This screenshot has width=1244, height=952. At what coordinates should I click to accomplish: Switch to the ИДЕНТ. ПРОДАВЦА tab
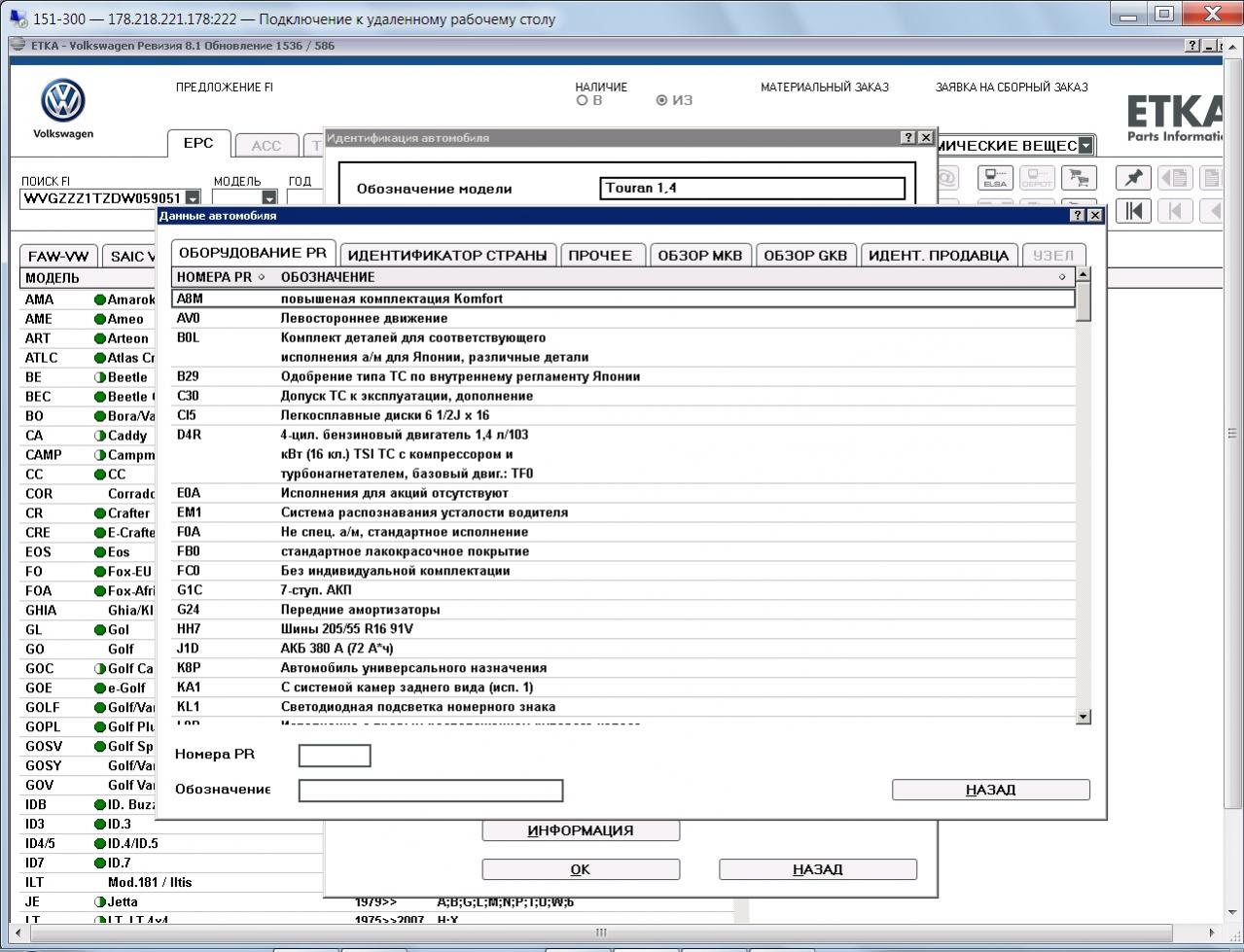click(x=939, y=255)
